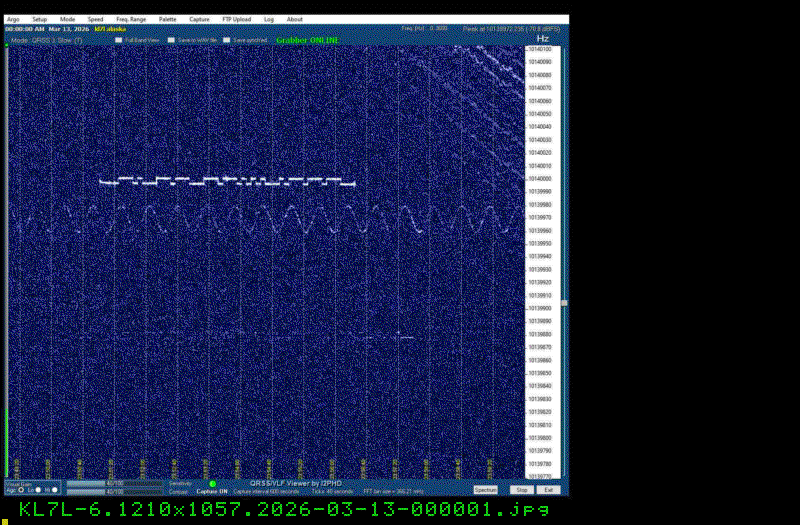
Task: Open the Log menu
Action: coord(269,19)
